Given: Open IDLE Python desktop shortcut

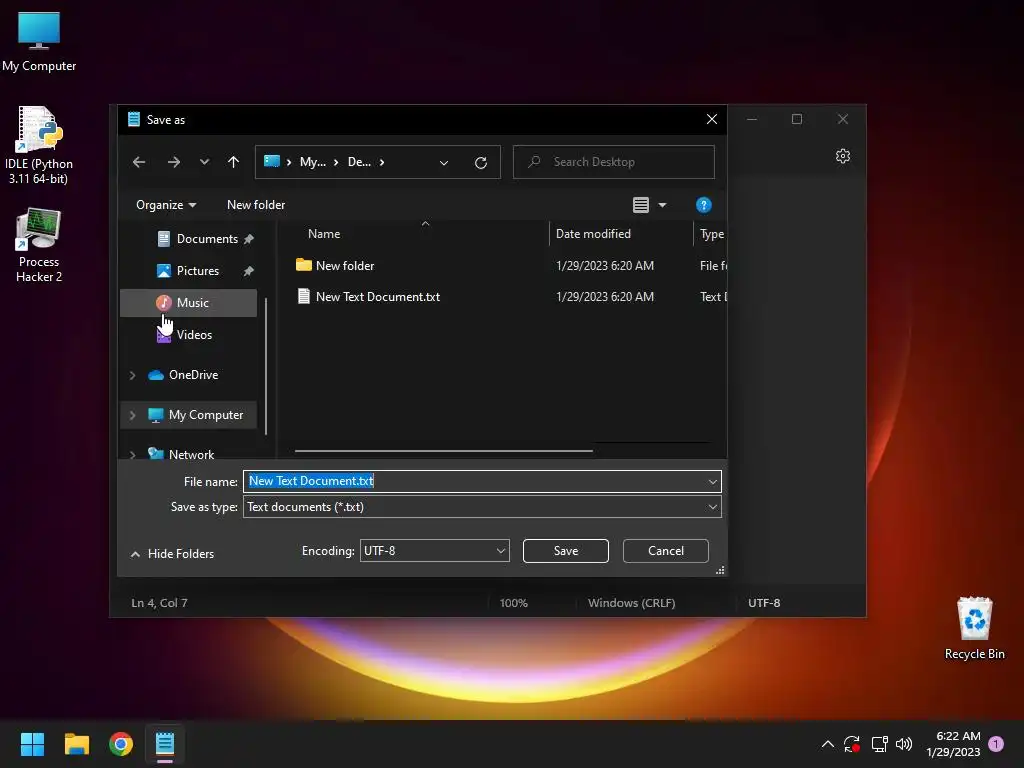Looking at the screenshot, I should (39, 145).
